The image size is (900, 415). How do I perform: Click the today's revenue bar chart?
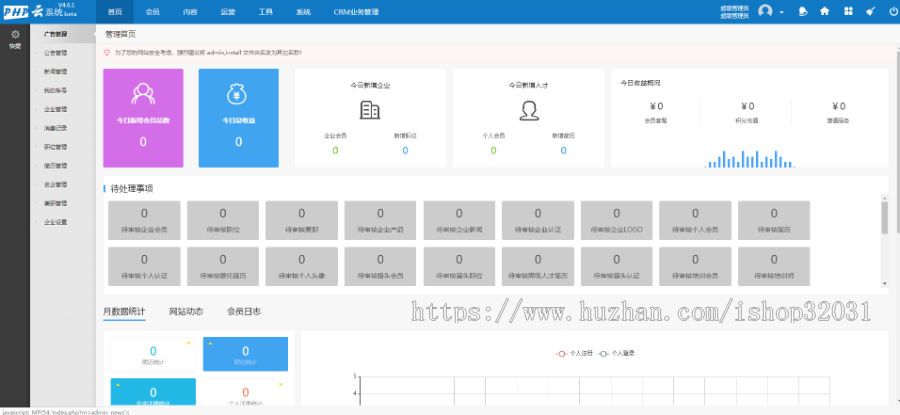click(x=750, y=159)
